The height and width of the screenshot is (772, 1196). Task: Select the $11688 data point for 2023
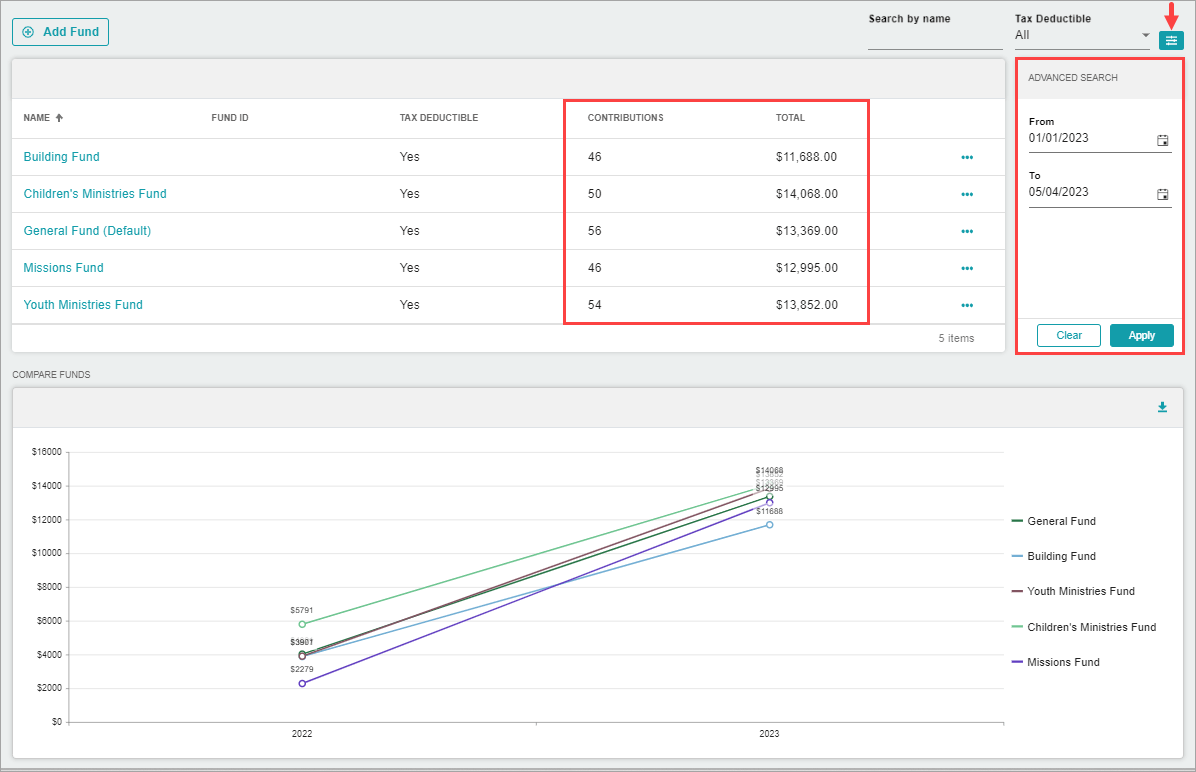tap(770, 525)
